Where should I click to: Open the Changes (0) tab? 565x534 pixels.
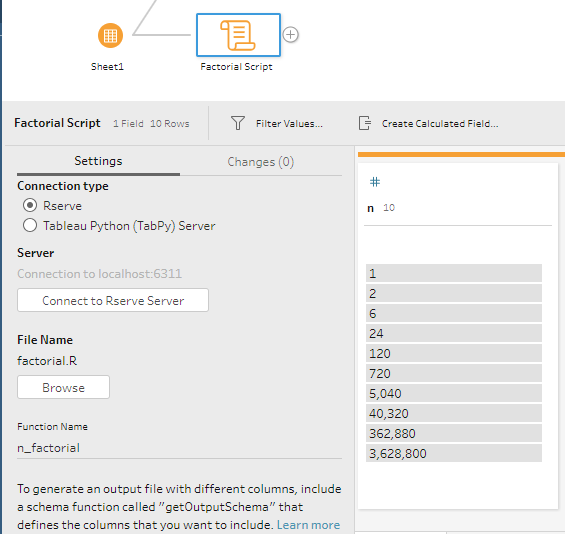[261, 162]
